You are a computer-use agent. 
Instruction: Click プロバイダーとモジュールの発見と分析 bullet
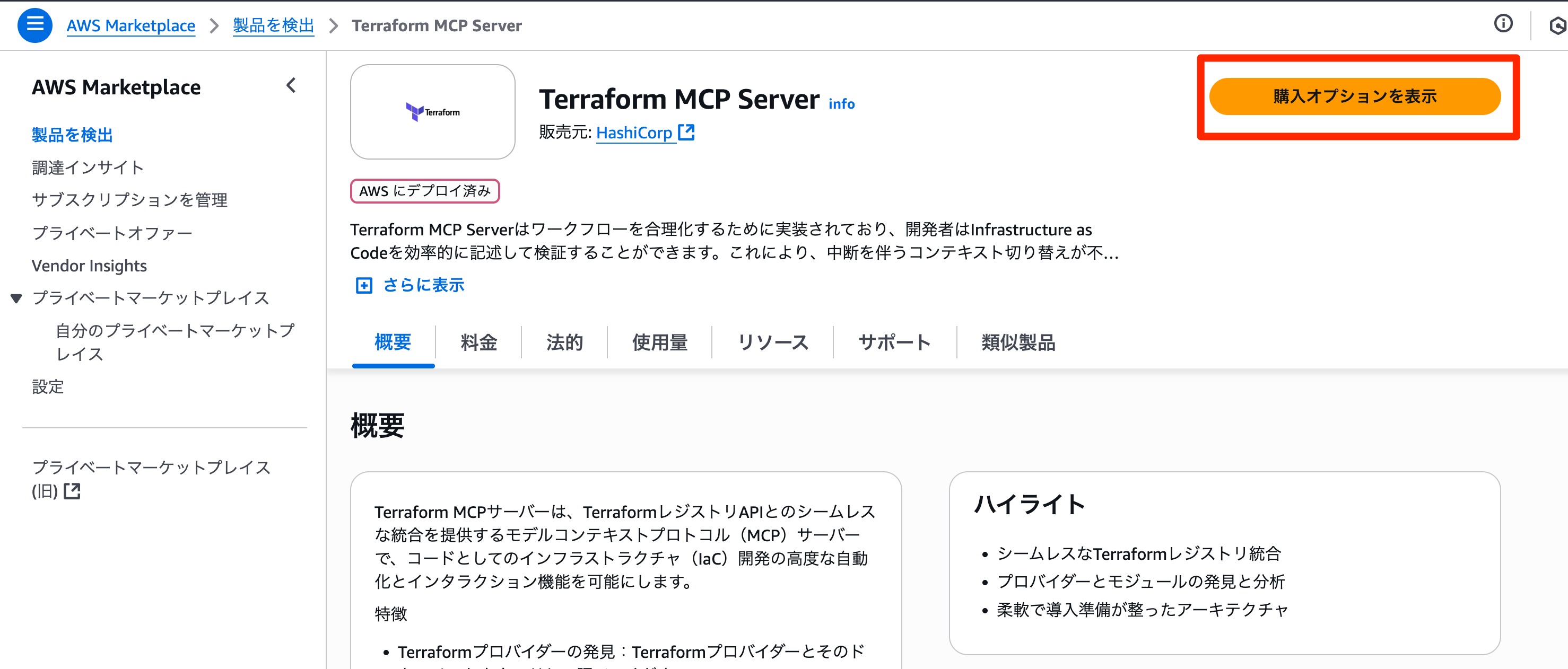click(x=1140, y=582)
